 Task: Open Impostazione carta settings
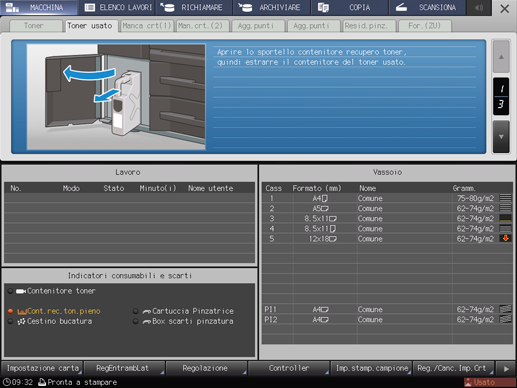42,368
